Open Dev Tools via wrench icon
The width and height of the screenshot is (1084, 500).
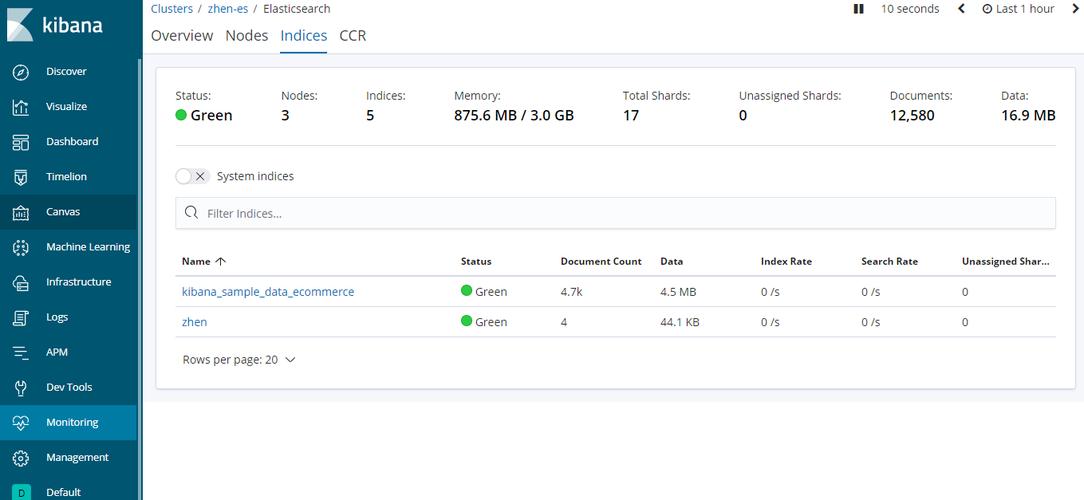click(x=21, y=388)
